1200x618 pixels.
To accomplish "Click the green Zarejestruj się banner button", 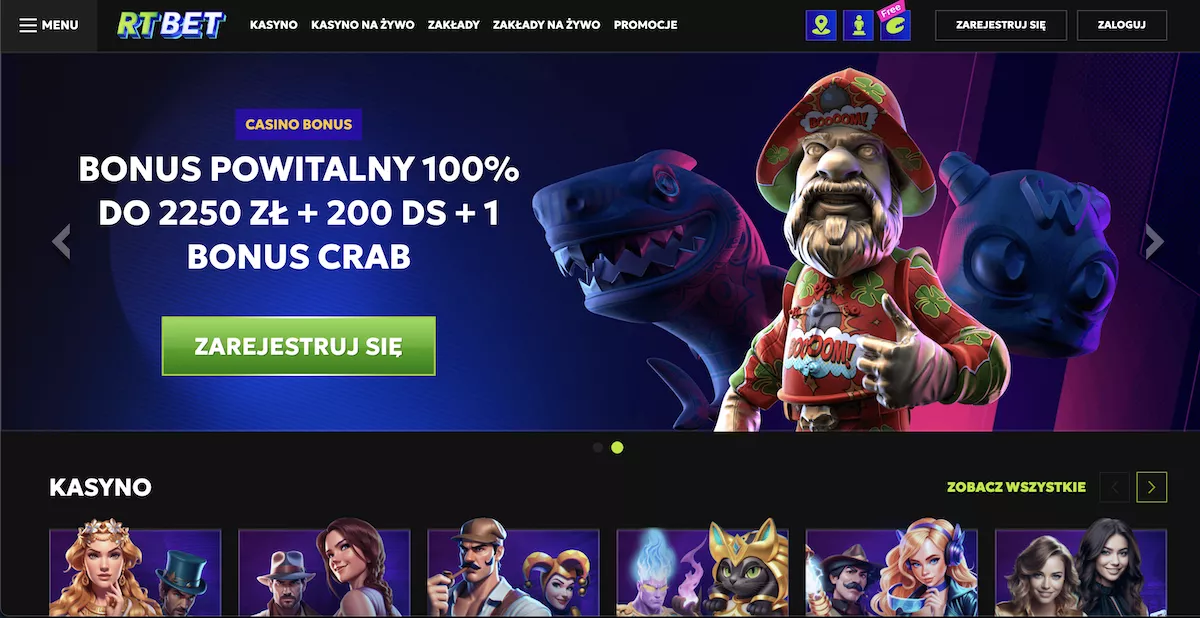I will (x=299, y=346).
